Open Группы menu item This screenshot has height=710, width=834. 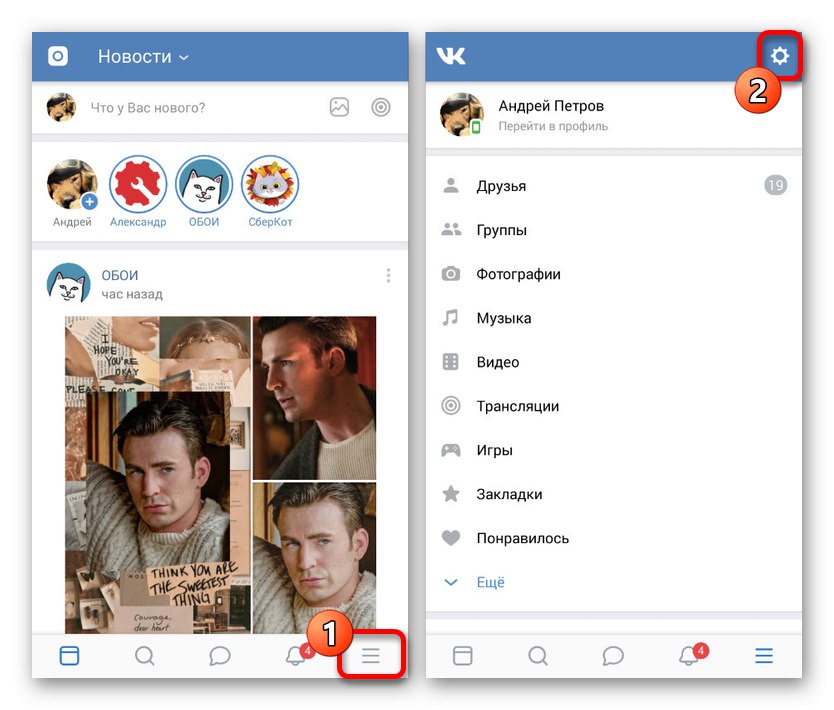coord(614,230)
